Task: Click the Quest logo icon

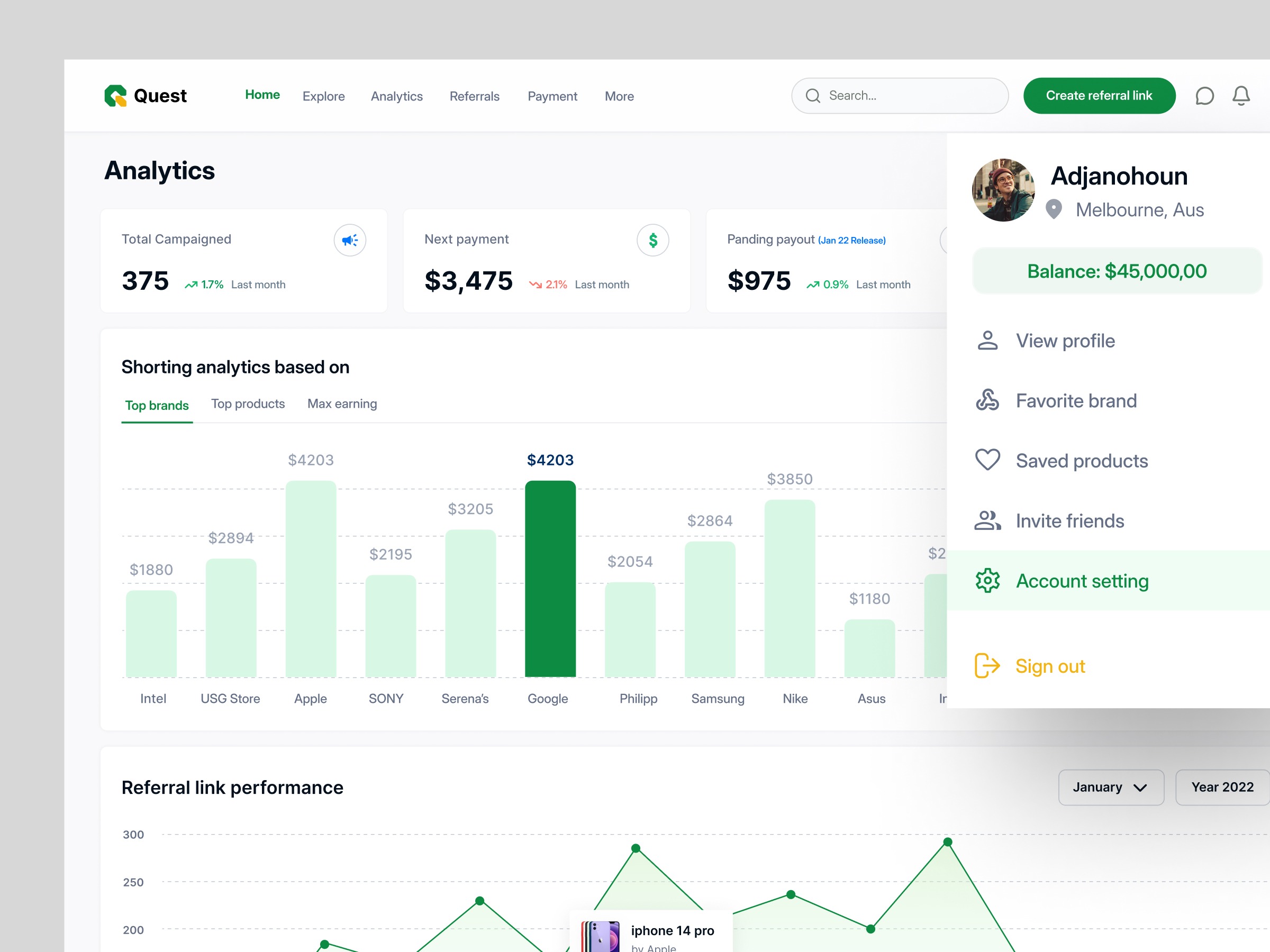Action: 115,96
